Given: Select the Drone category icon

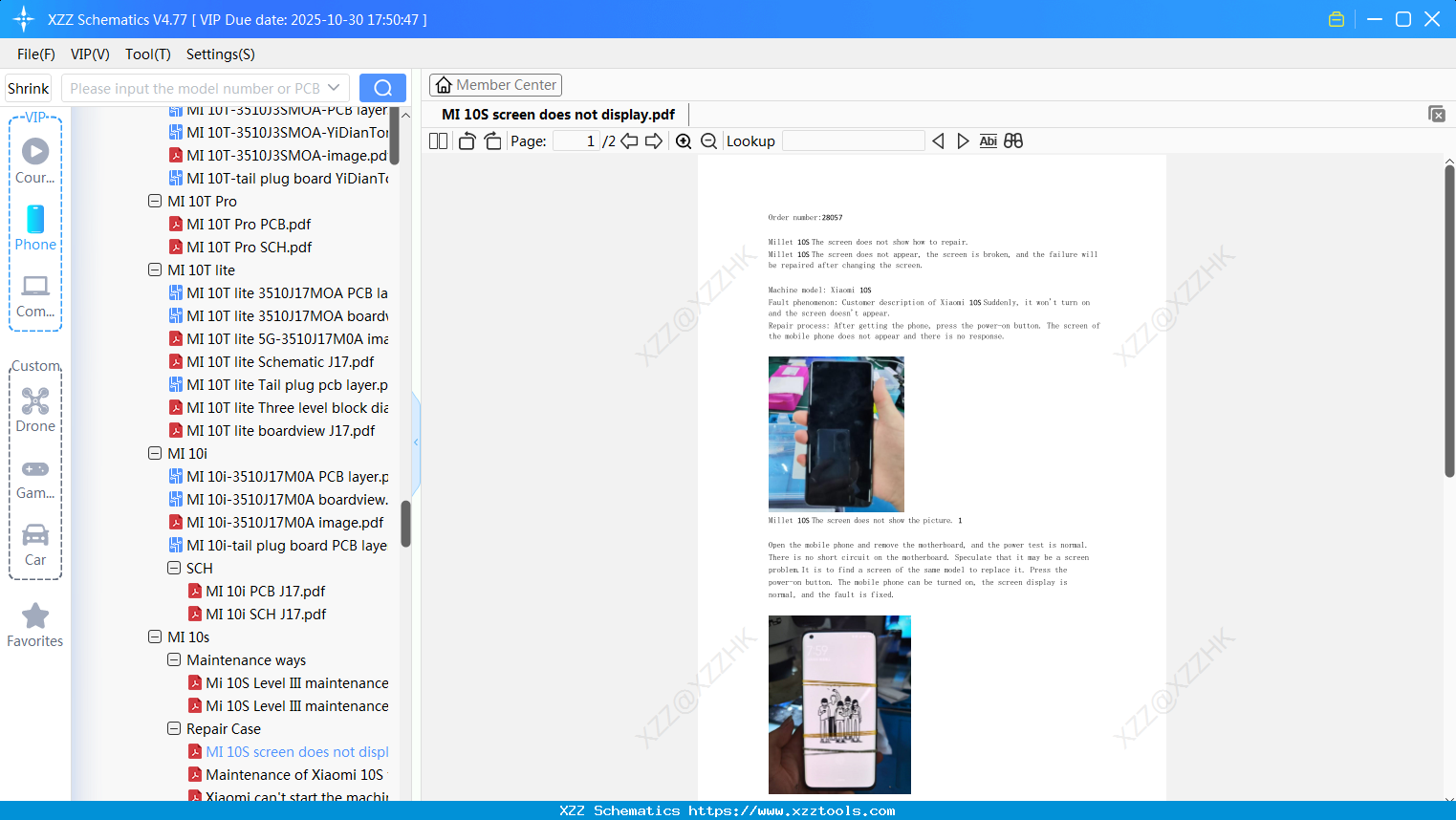Looking at the screenshot, I should pos(35,410).
